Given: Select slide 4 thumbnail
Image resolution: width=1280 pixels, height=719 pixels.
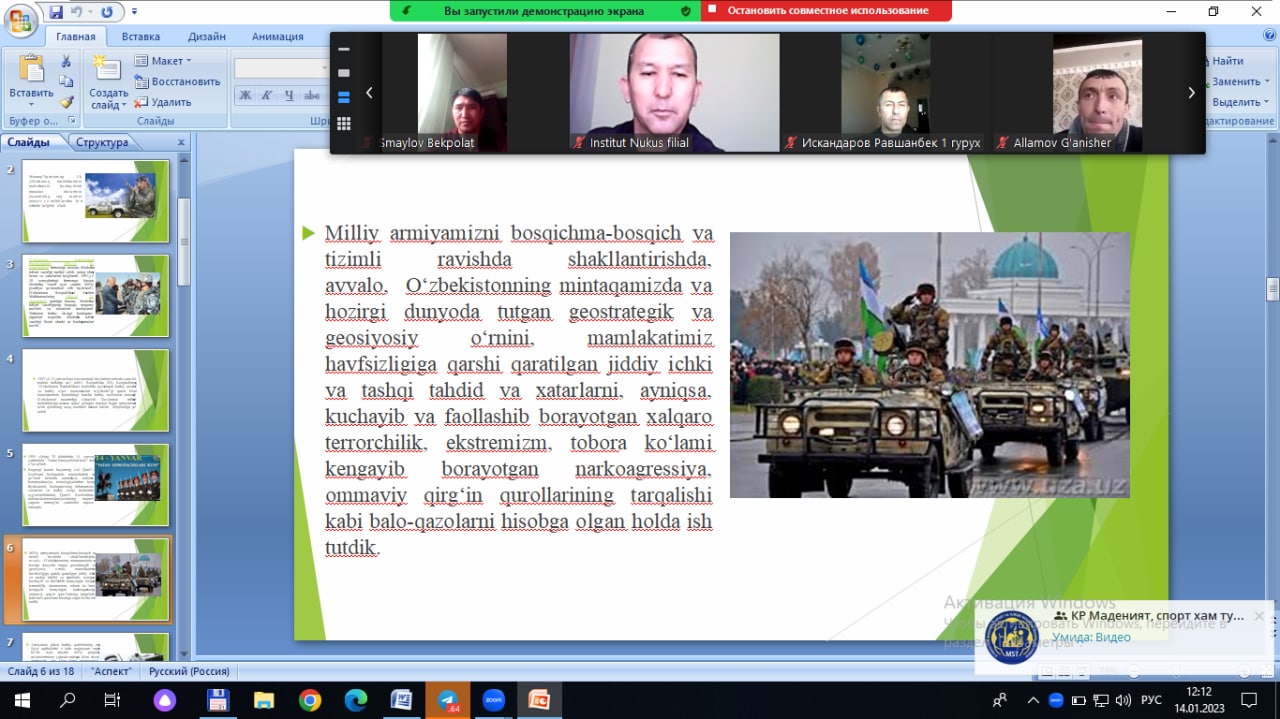Looking at the screenshot, I should pyautogui.click(x=97, y=390).
